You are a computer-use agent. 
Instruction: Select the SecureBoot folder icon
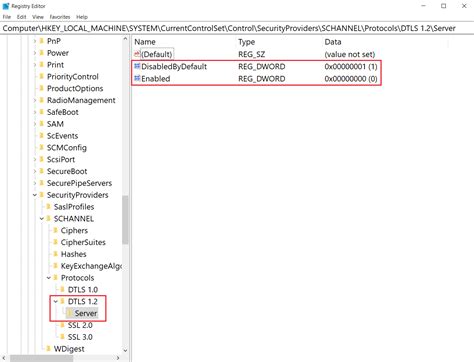(42, 171)
